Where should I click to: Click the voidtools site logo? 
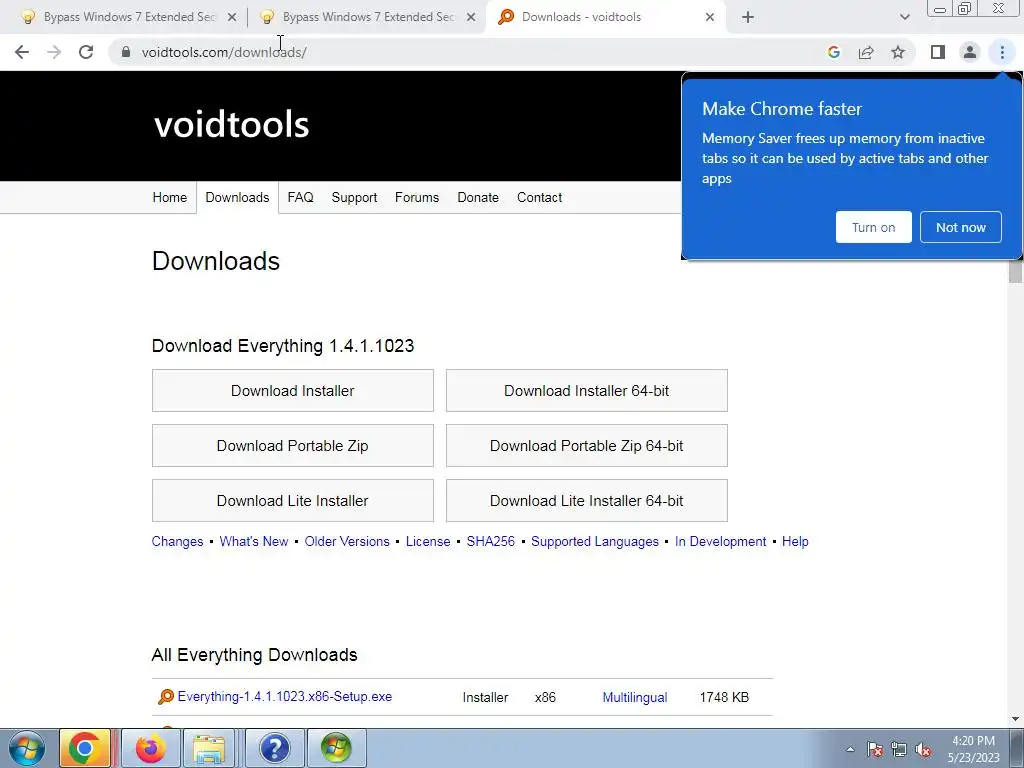(231, 124)
